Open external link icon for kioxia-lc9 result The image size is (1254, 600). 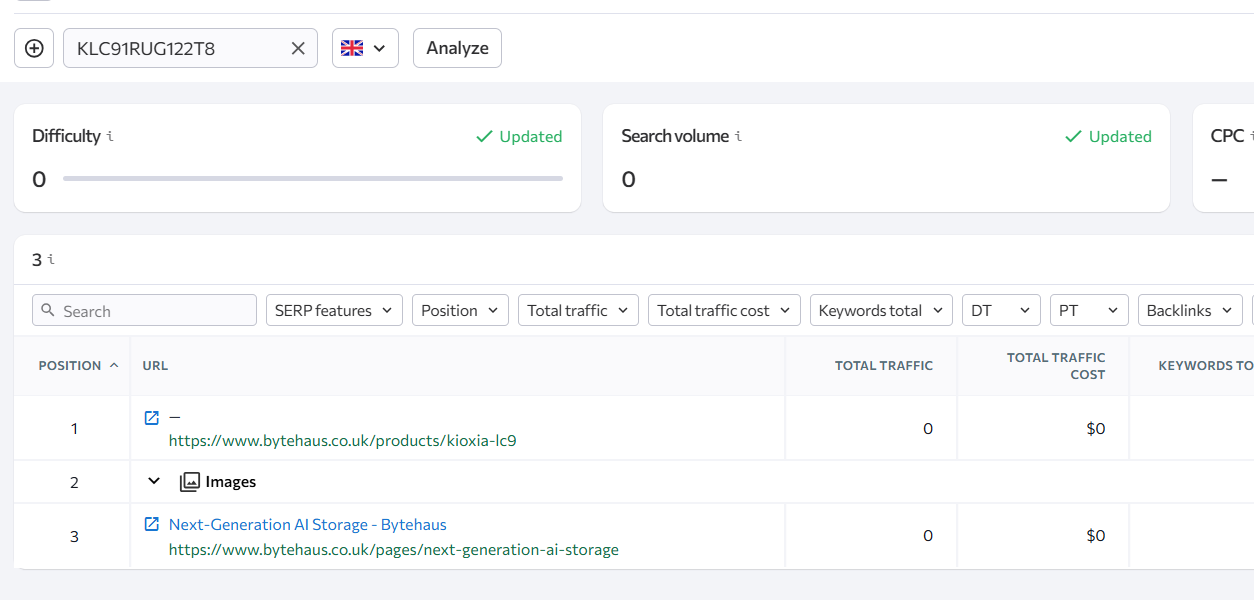click(152, 418)
